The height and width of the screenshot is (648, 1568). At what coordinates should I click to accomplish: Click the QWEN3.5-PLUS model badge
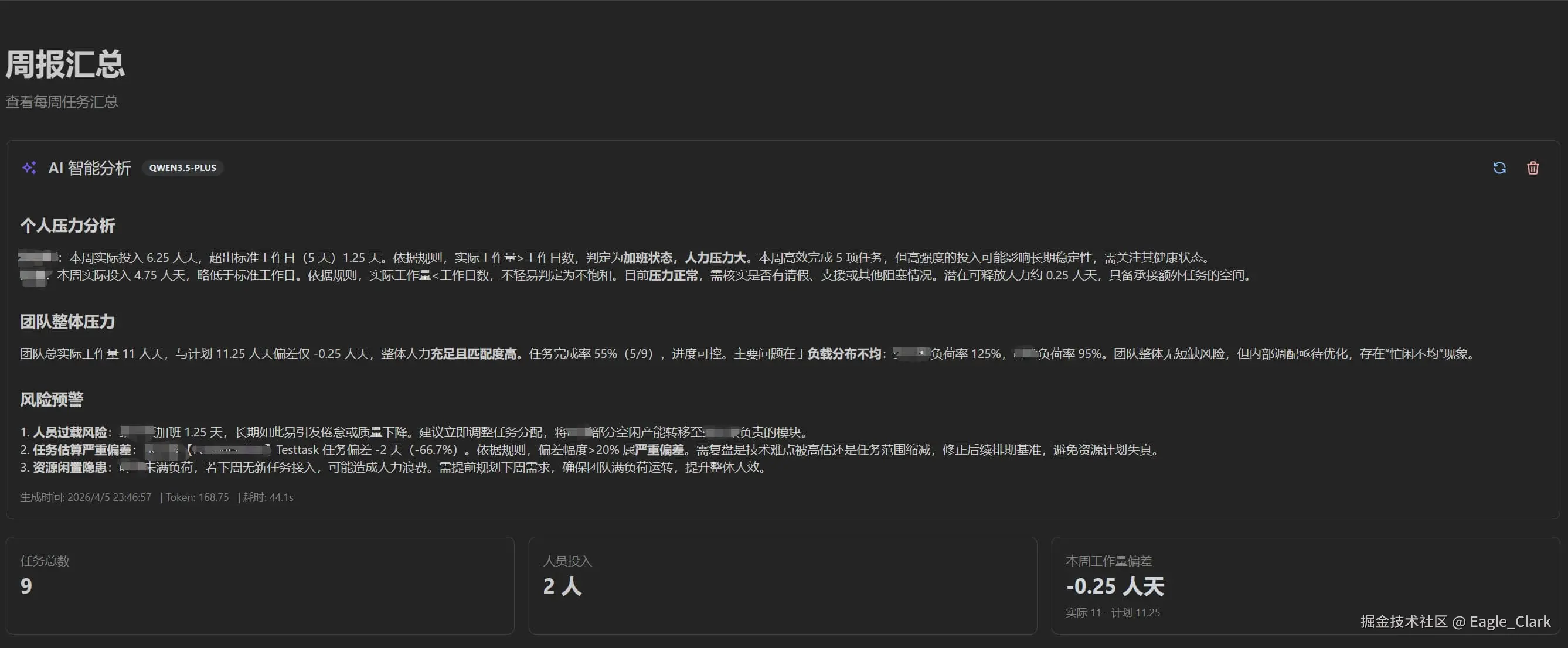(183, 168)
